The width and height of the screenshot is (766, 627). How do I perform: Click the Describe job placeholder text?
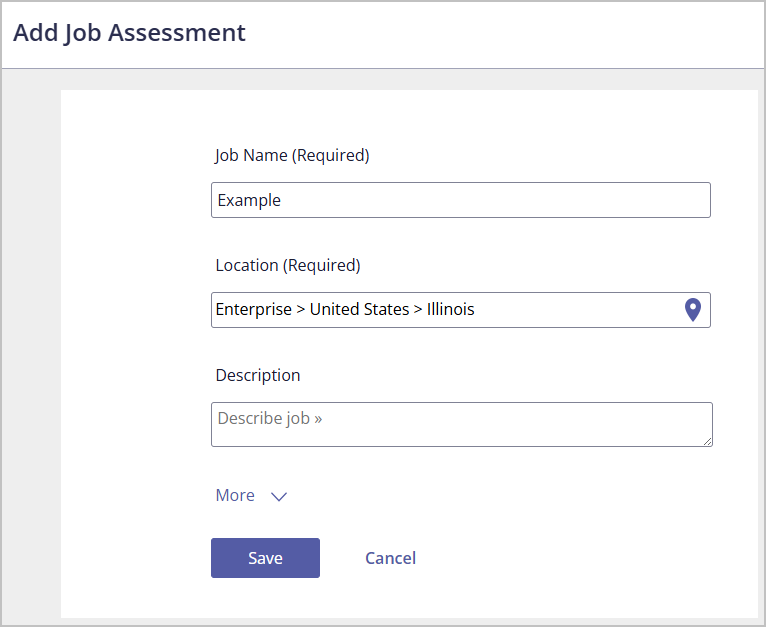coord(270,418)
